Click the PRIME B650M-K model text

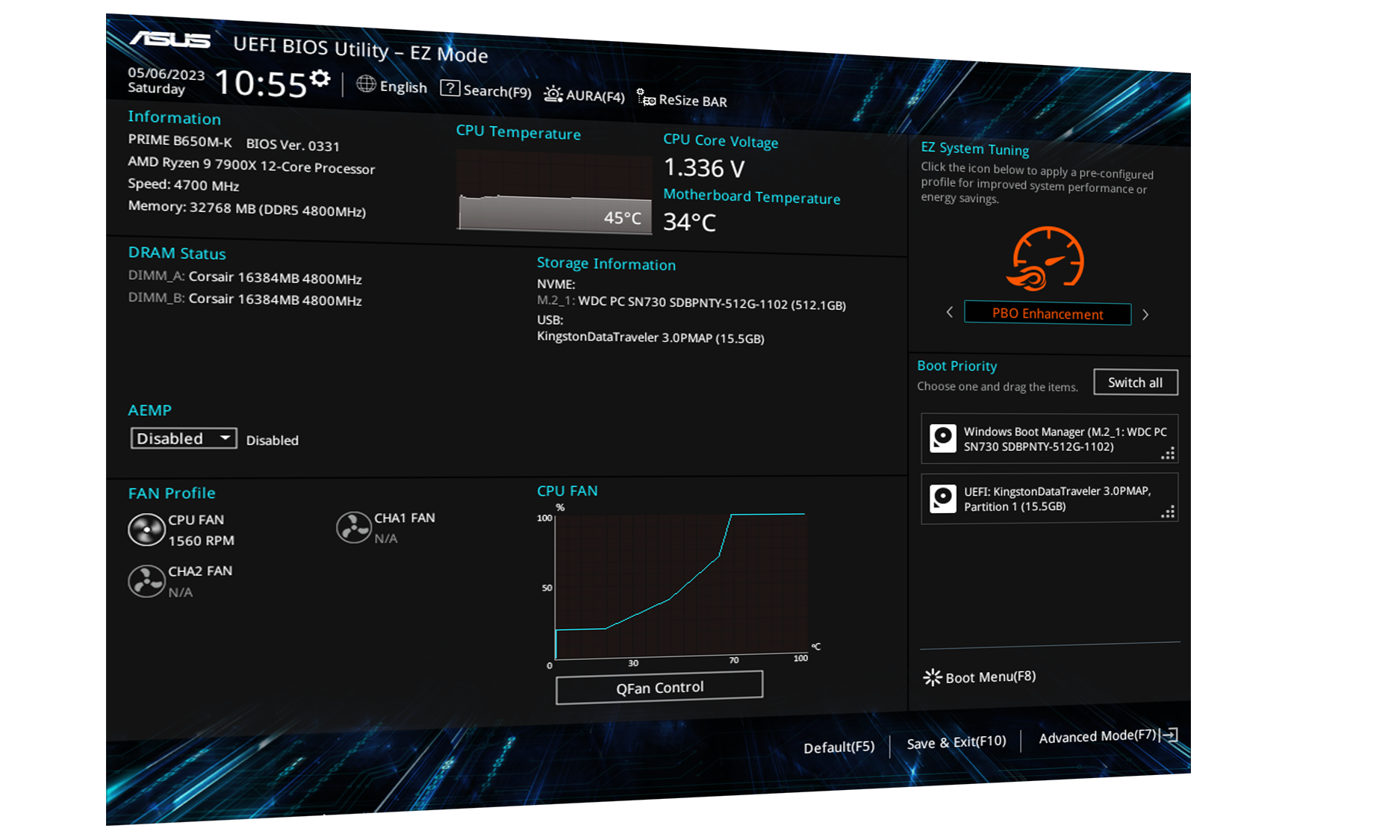coord(180,140)
